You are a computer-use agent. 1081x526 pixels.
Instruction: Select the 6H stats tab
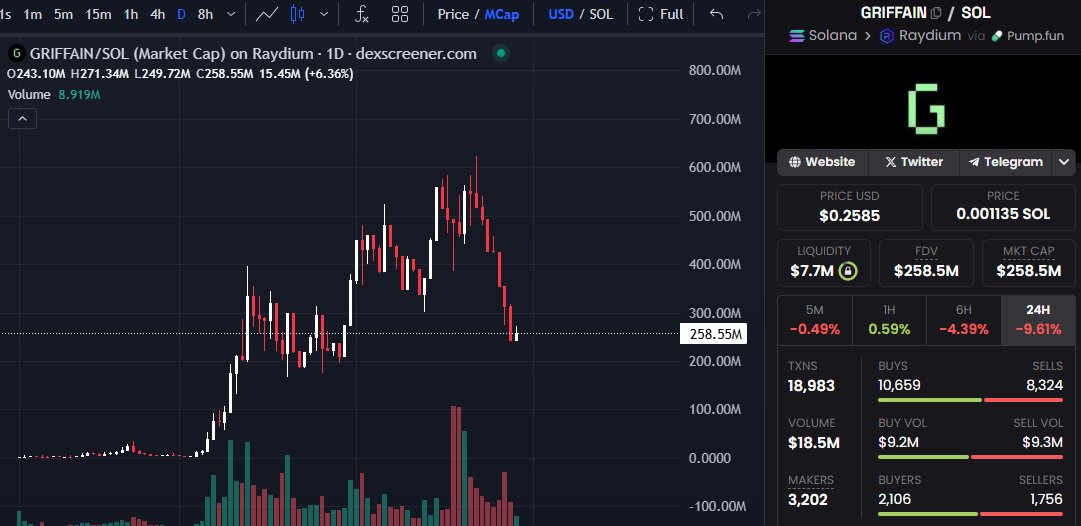[964, 321]
